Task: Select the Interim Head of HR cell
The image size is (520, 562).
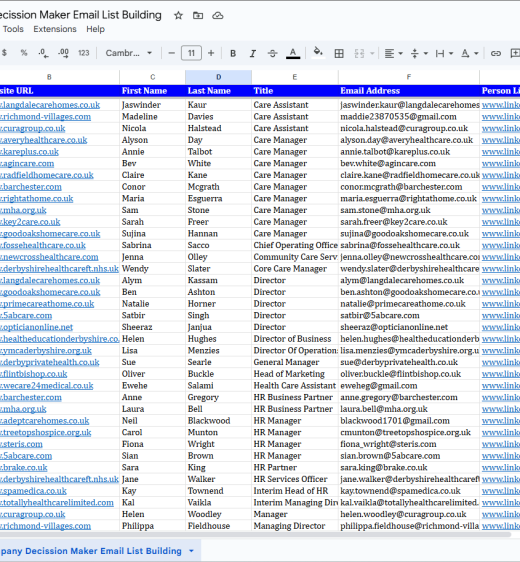Action: pyautogui.click(x=295, y=491)
